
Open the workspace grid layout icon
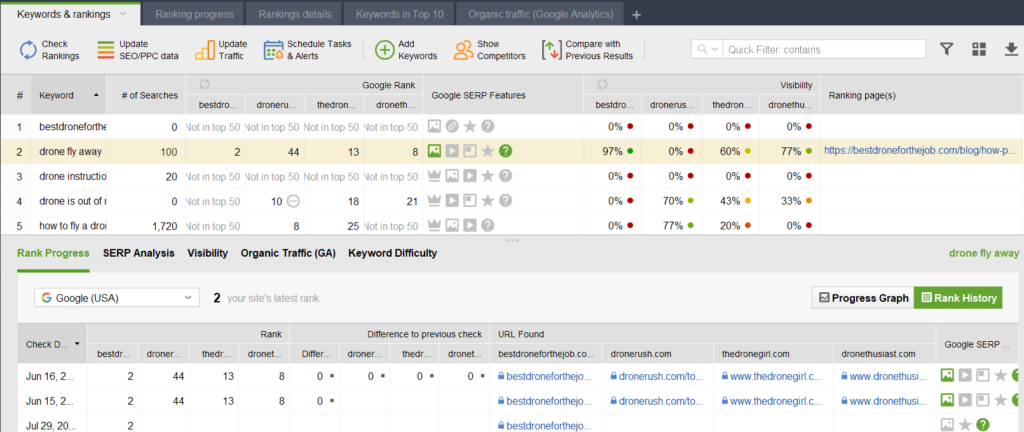pyautogui.click(x=978, y=50)
